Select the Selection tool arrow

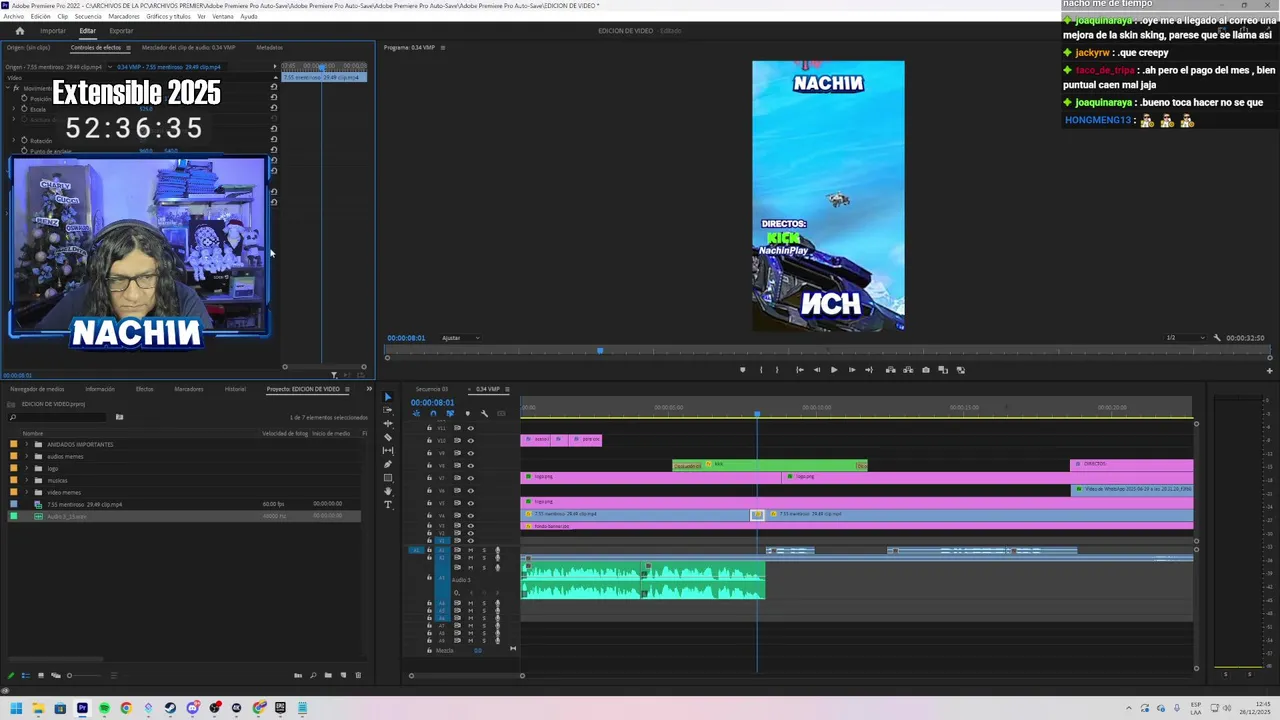click(x=388, y=397)
